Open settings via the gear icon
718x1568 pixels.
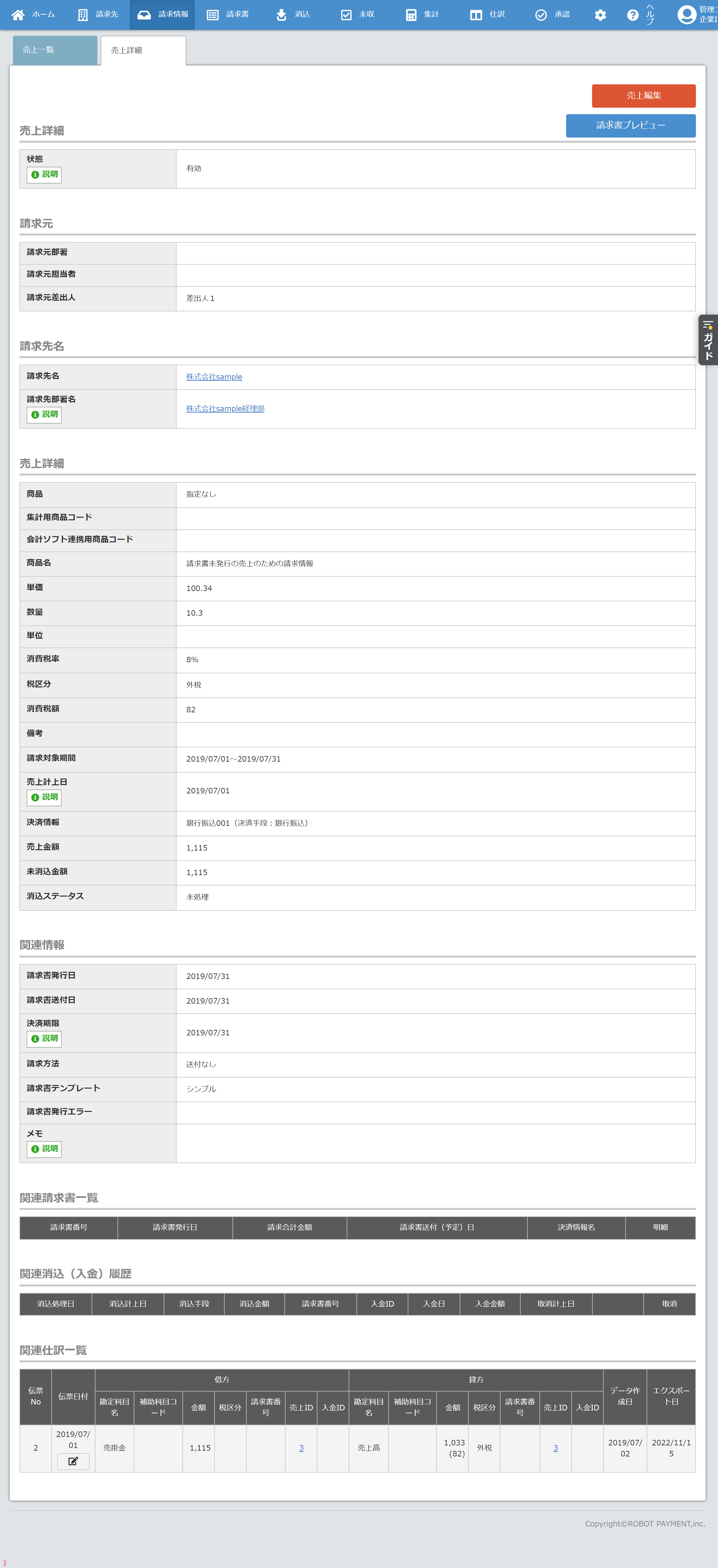tap(600, 15)
